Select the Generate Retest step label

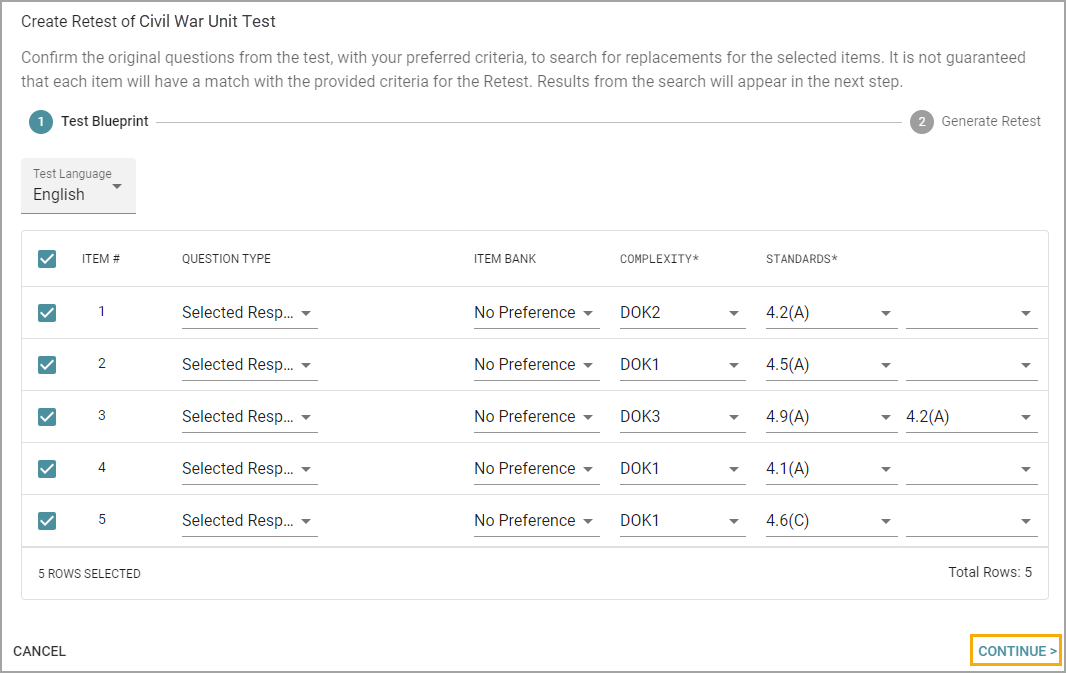[x=991, y=121]
